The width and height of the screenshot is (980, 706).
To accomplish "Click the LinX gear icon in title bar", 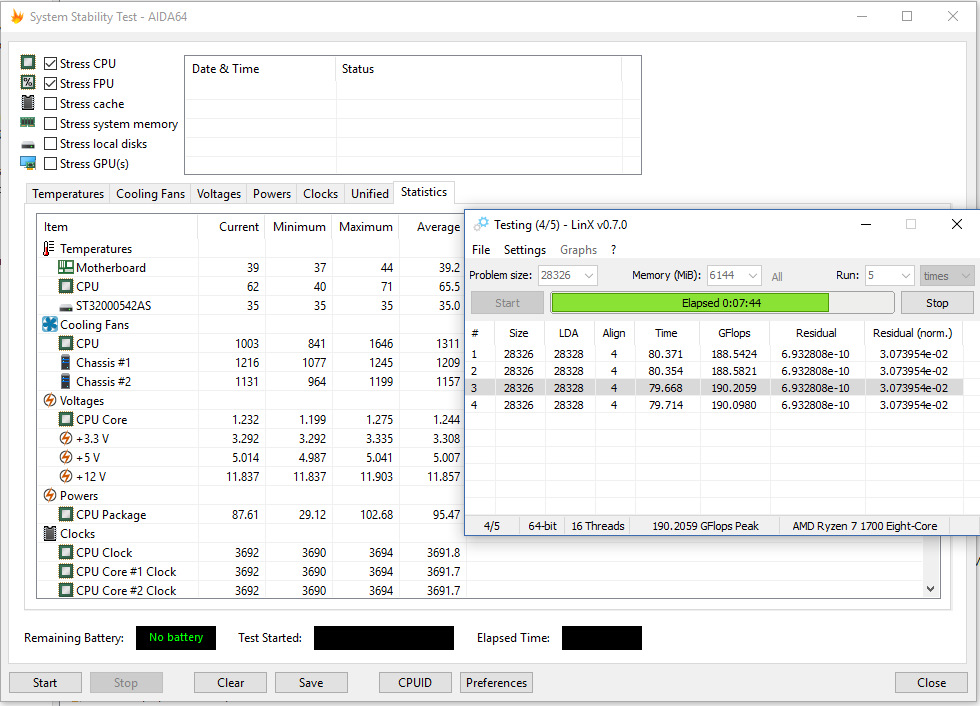I will (482, 225).
